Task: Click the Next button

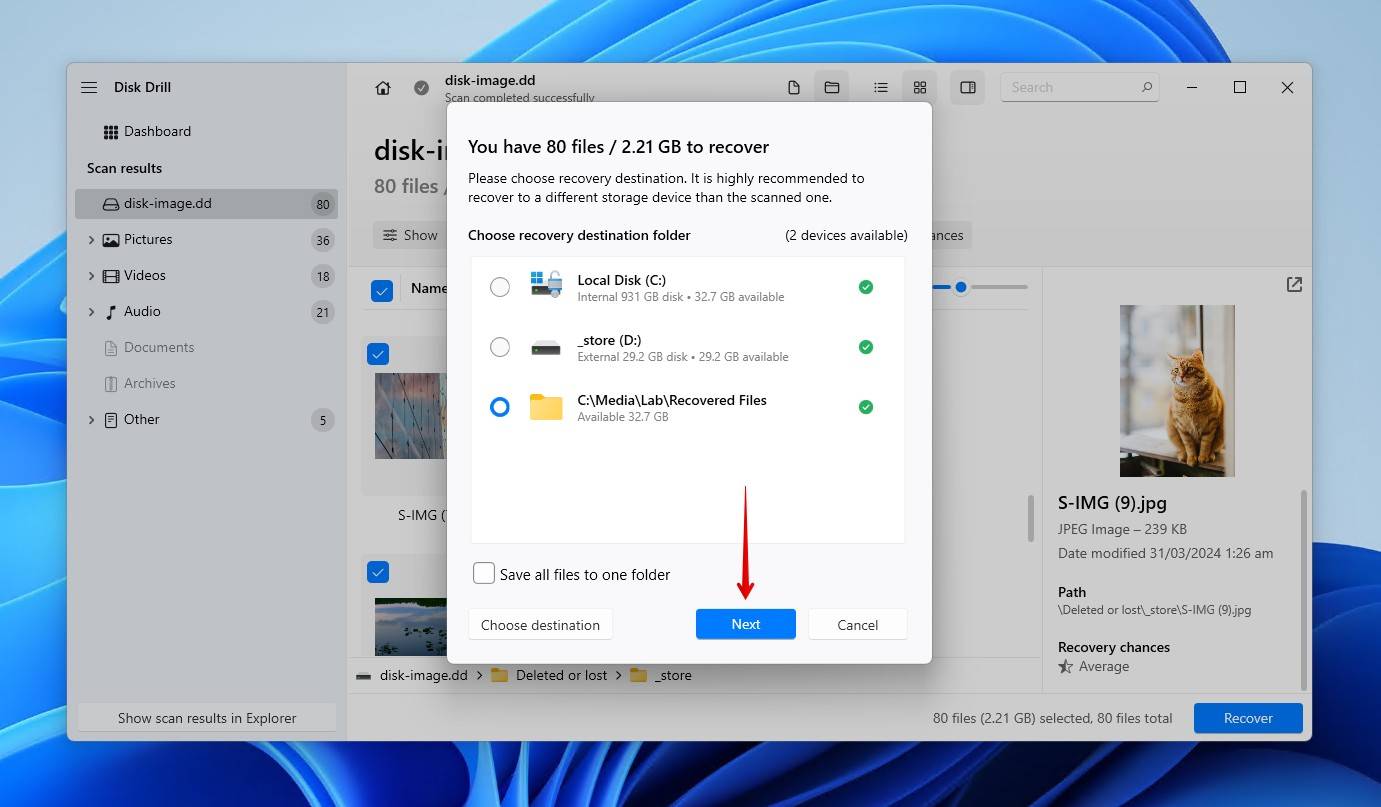Action: point(746,624)
